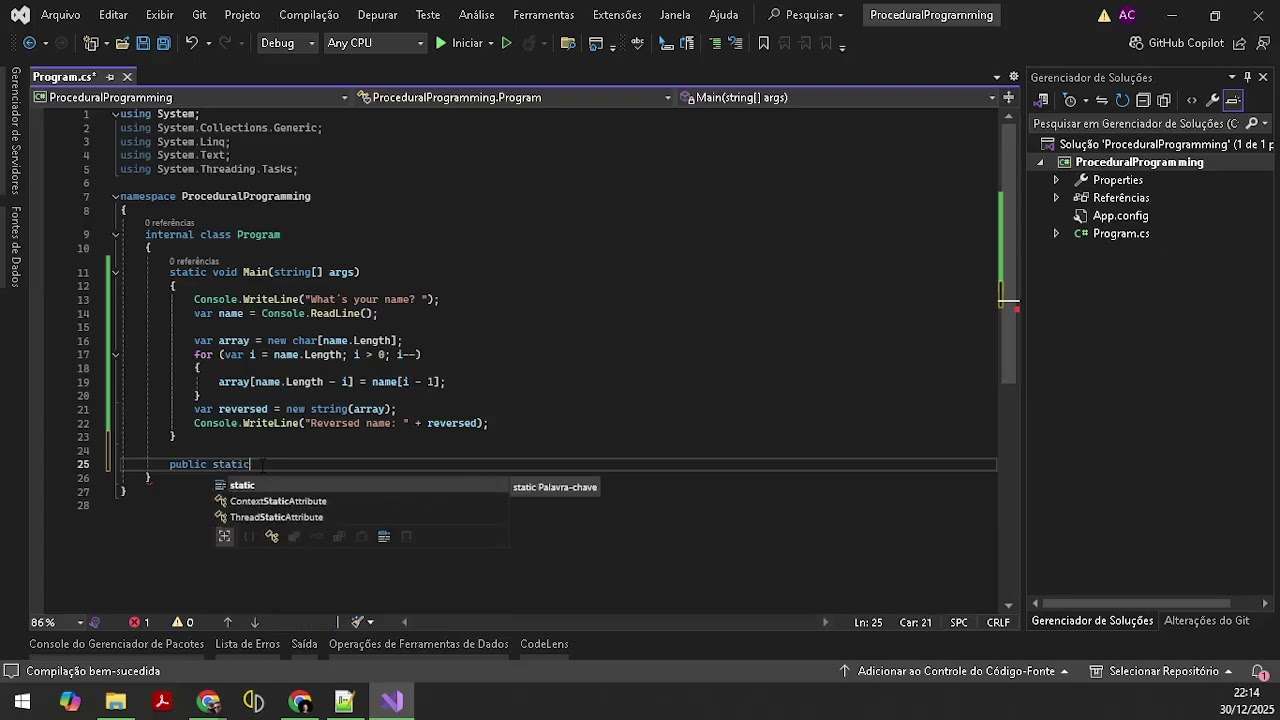
Task: Open the Main(string[] args) member dropdown
Action: [839, 97]
